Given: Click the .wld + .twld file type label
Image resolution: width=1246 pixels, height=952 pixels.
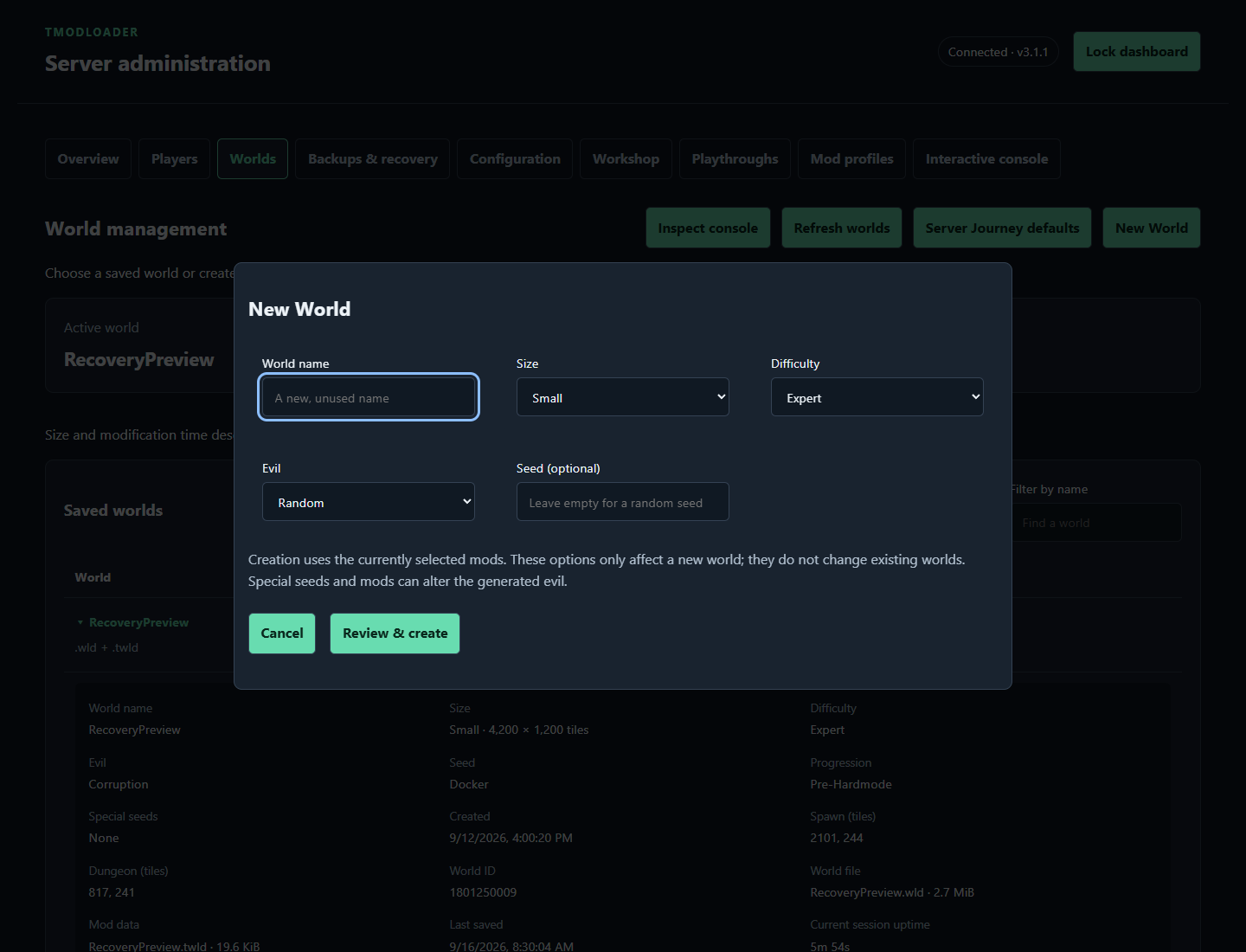Looking at the screenshot, I should [x=106, y=647].
